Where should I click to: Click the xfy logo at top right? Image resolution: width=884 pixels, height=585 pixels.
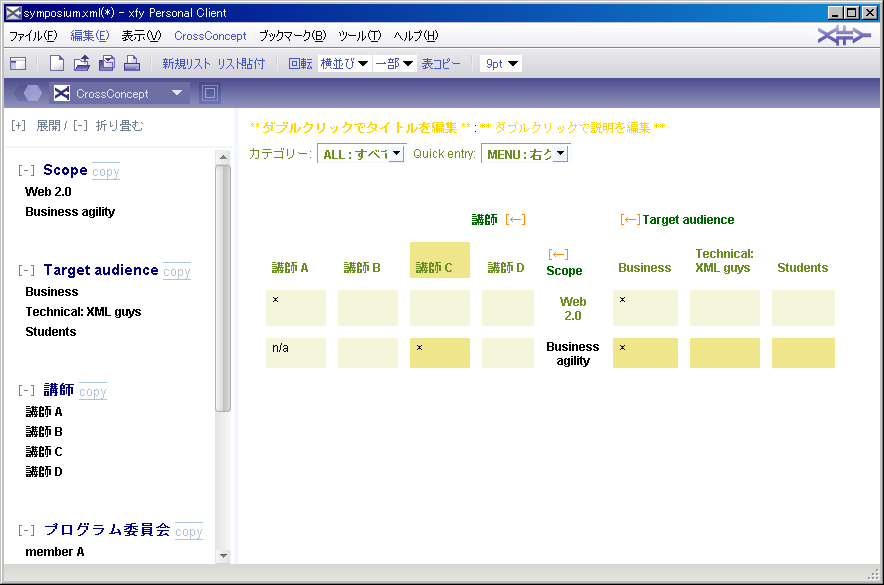pos(843,36)
